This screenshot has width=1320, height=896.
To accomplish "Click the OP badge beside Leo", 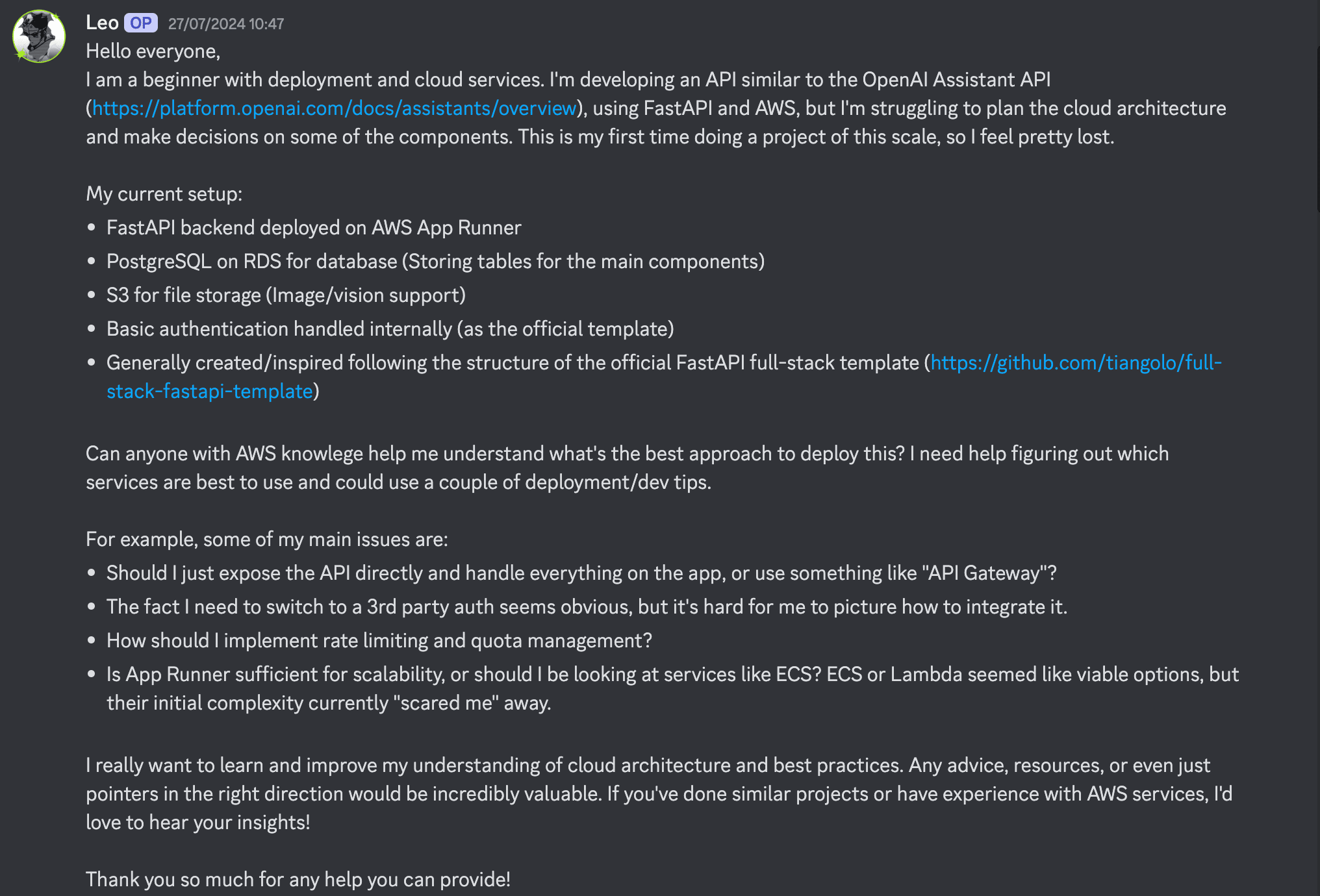I will 141,23.
